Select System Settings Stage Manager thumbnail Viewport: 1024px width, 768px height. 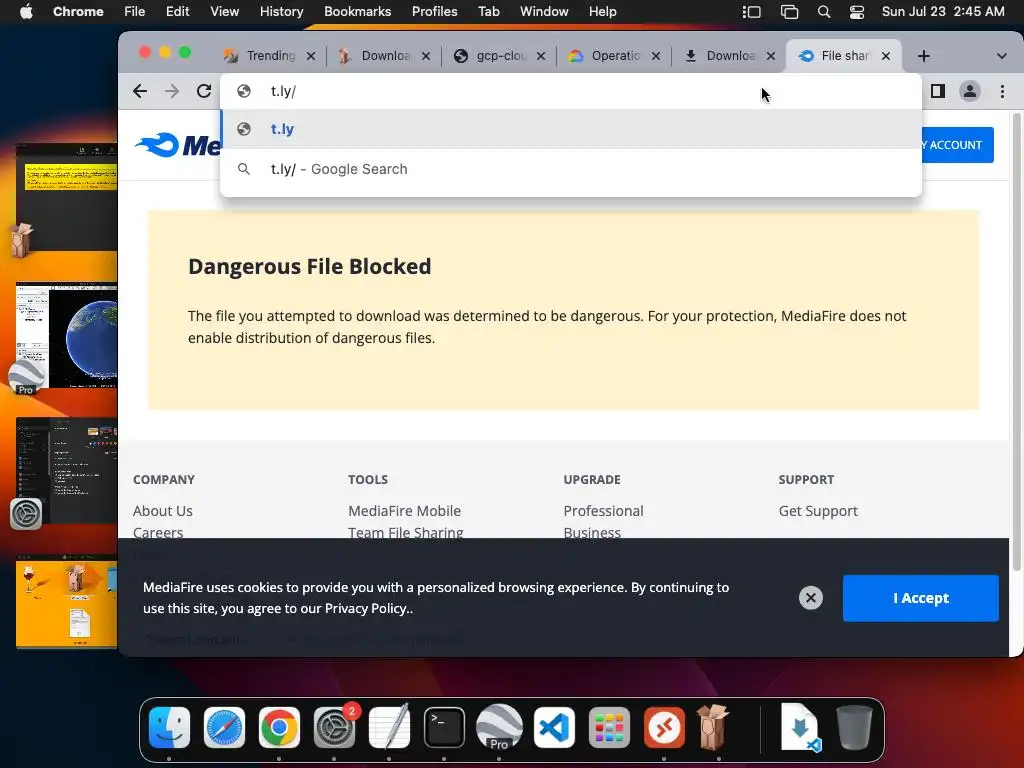[66, 470]
